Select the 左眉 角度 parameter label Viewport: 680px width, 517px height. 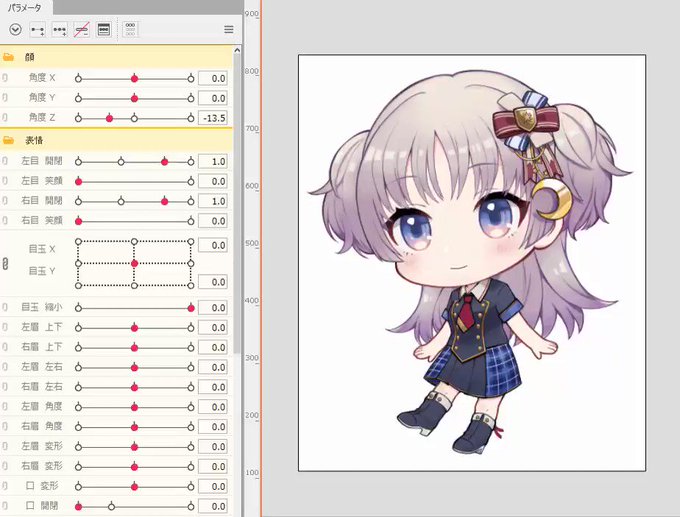(42, 406)
